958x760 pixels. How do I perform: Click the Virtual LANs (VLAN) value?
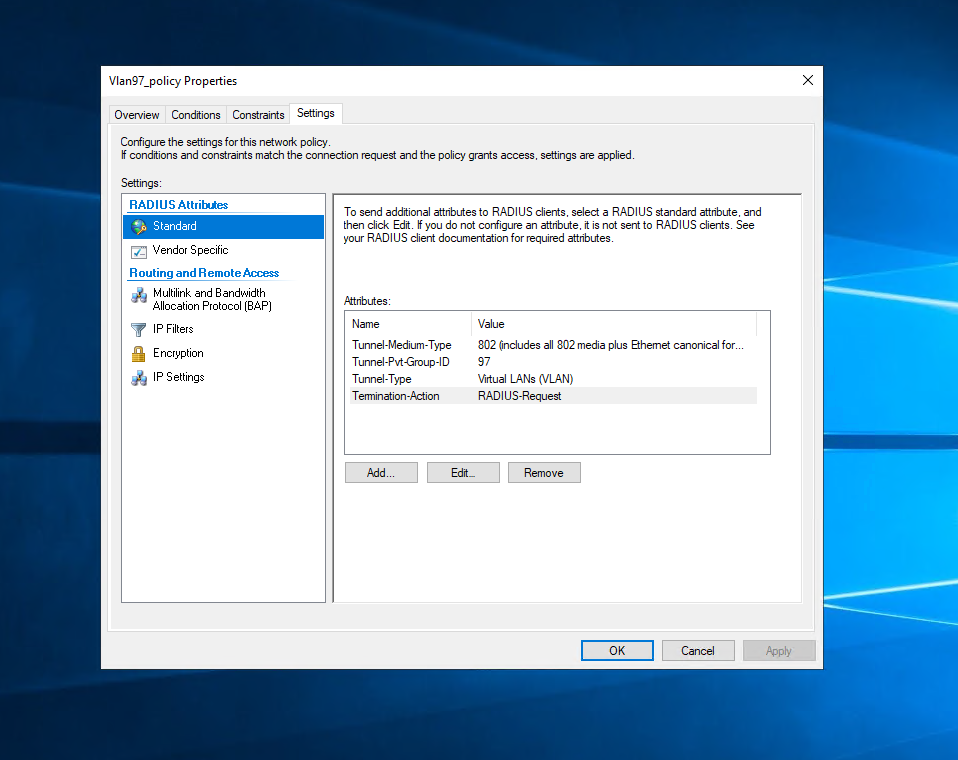[525, 379]
